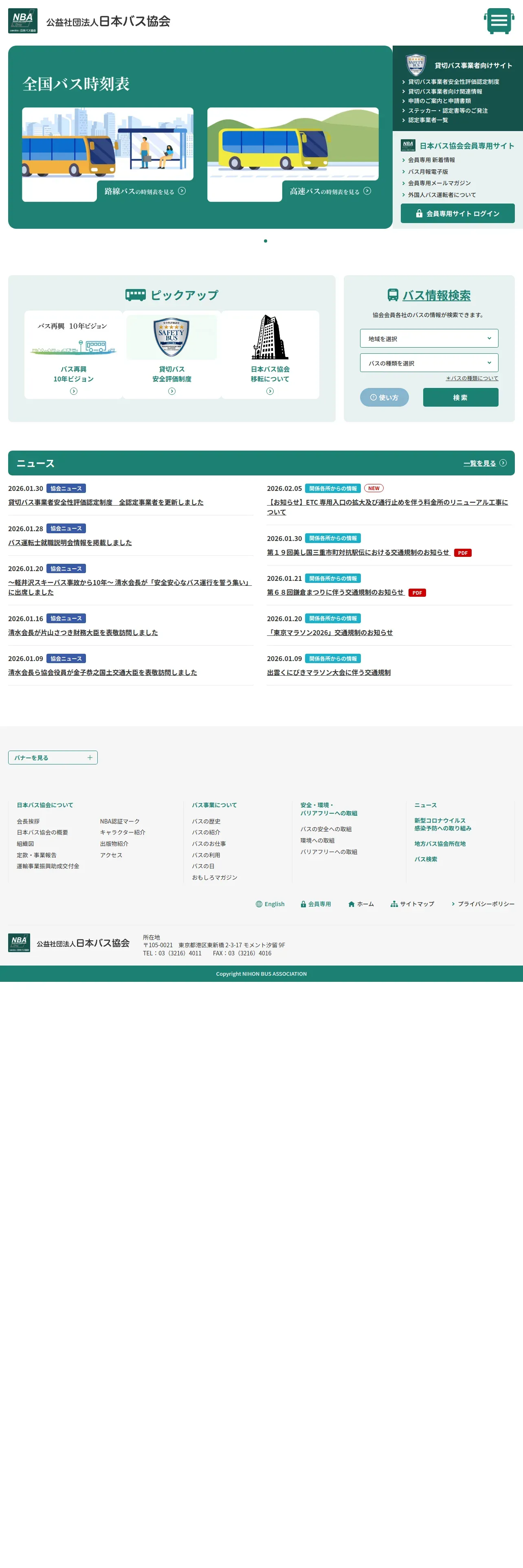Click PDF badge beside 第19回美し国三重市町対抗駅伝
This screenshot has width=523, height=1568.
click(463, 553)
